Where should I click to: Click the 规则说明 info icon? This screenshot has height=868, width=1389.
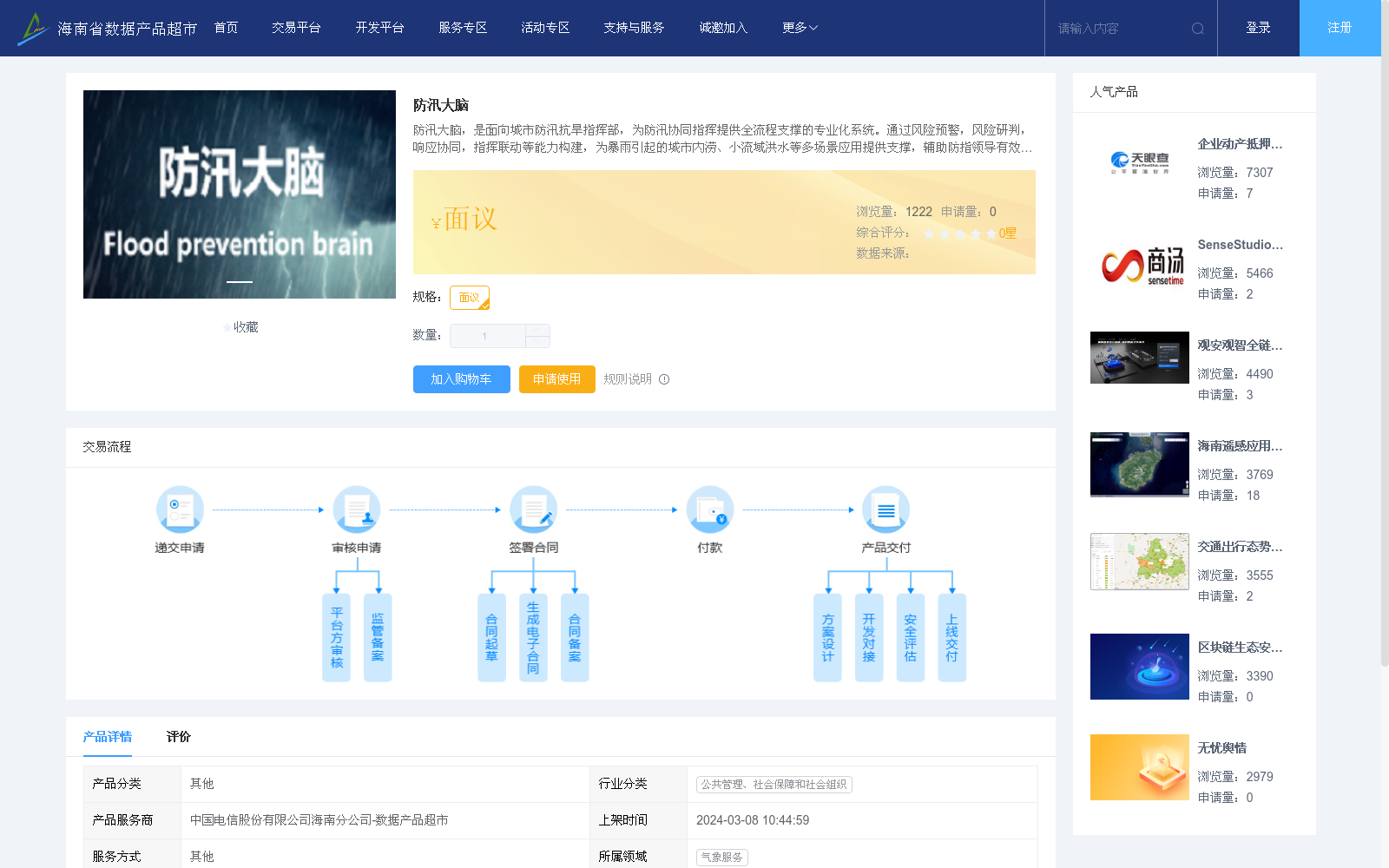pyautogui.click(x=664, y=379)
